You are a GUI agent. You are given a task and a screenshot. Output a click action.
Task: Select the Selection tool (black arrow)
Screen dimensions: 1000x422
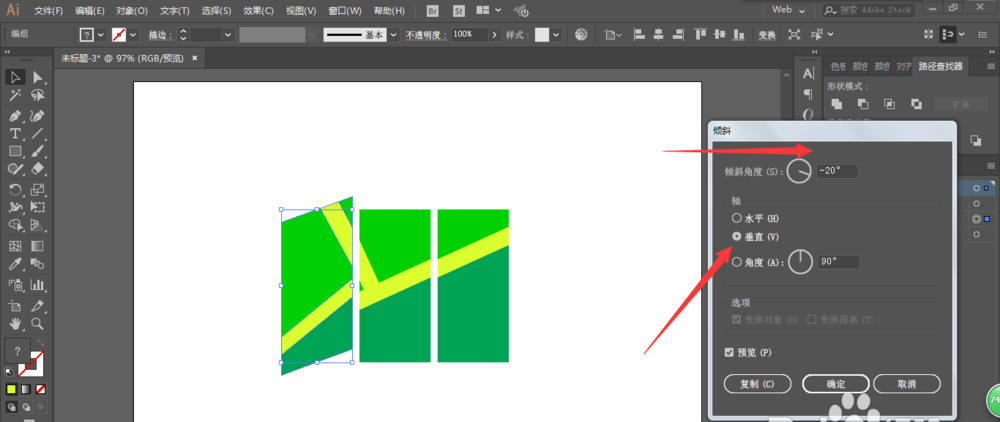tap(15, 77)
